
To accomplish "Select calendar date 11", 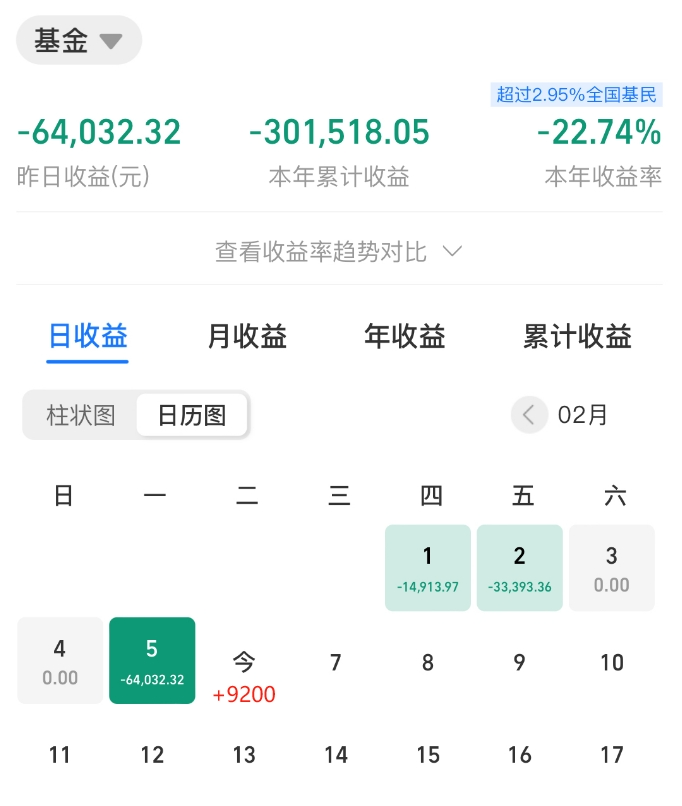I will coord(60,755).
